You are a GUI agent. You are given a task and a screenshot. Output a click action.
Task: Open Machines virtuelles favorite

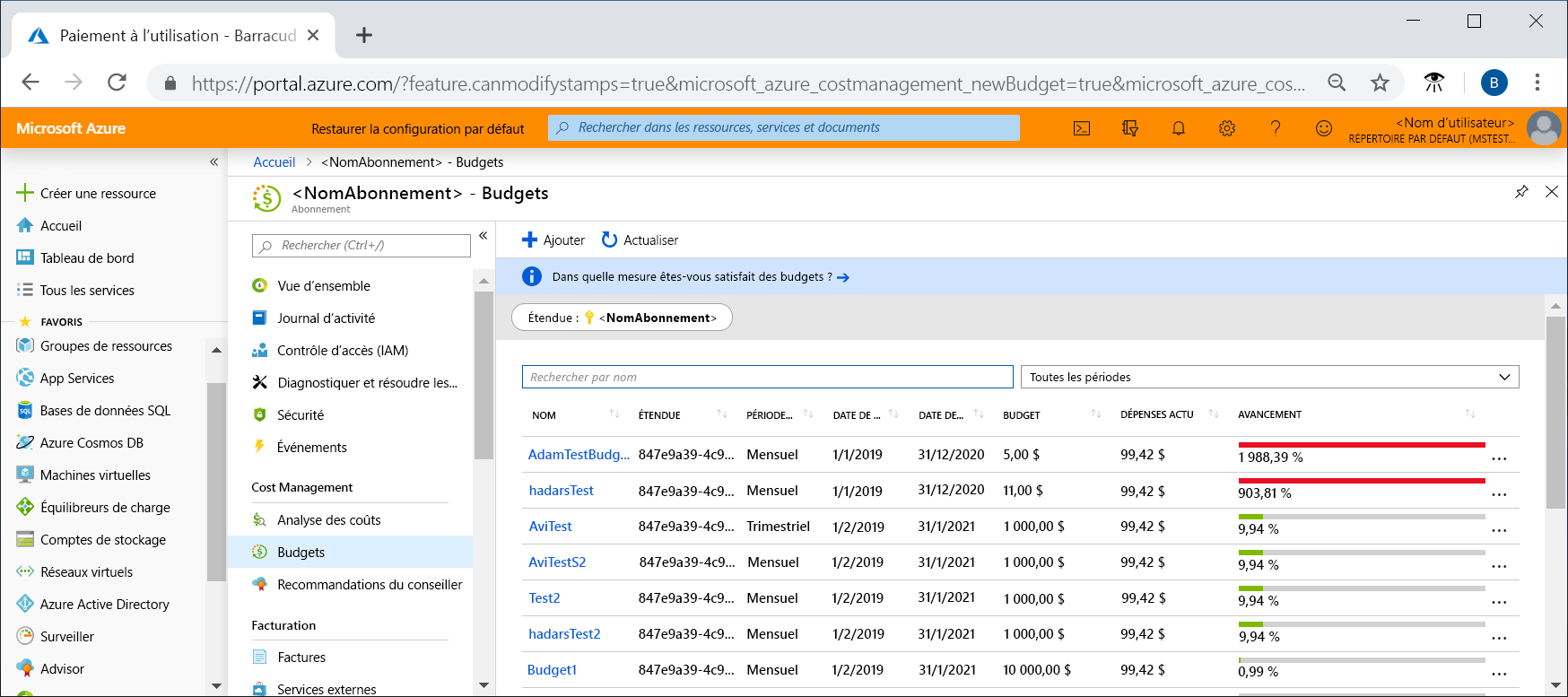tap(83, 475)
